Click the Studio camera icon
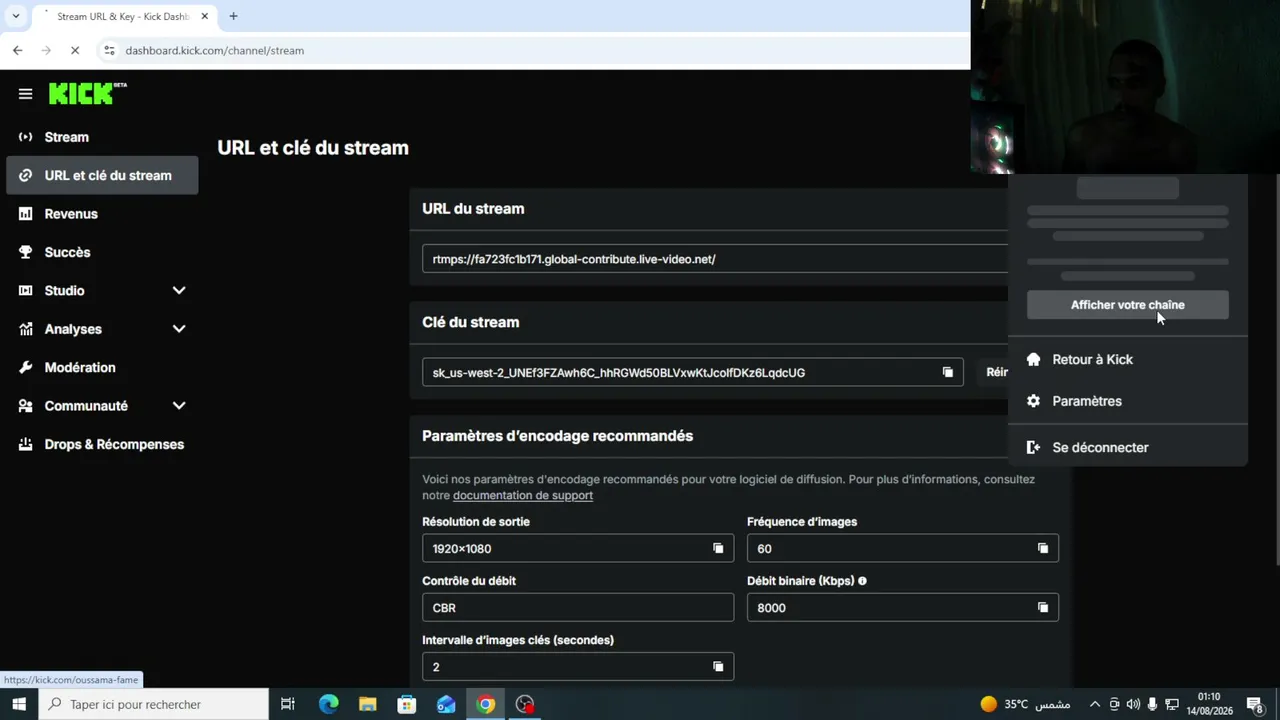 coord(26,291)
